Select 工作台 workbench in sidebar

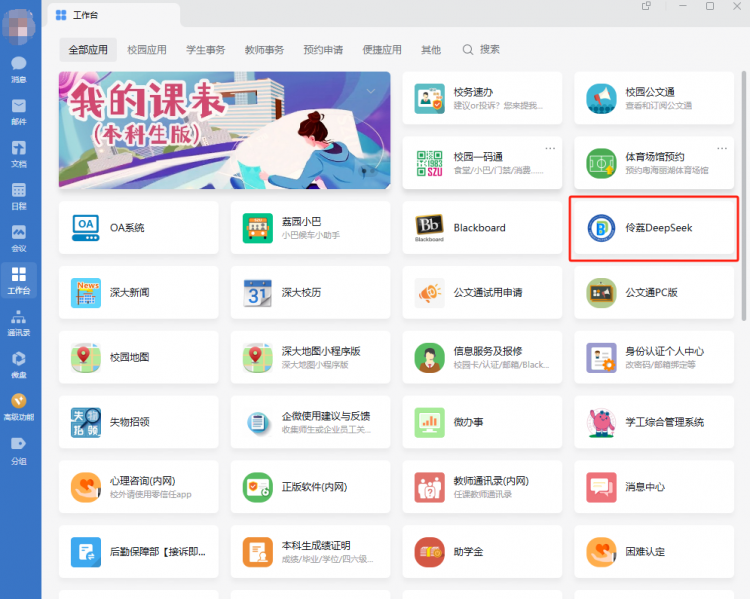[19, 280]
